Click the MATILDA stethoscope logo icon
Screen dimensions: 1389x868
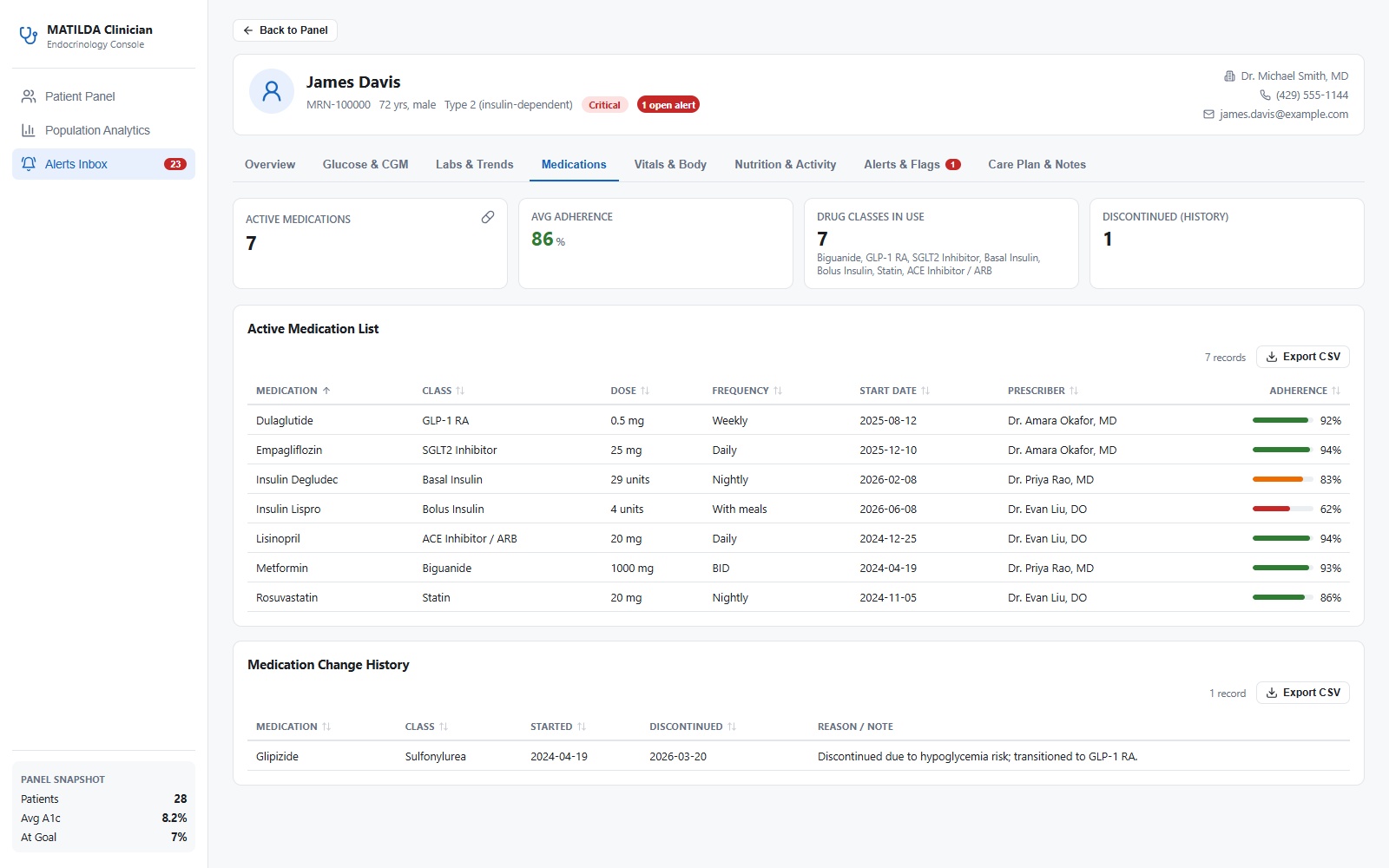(29, 36)
